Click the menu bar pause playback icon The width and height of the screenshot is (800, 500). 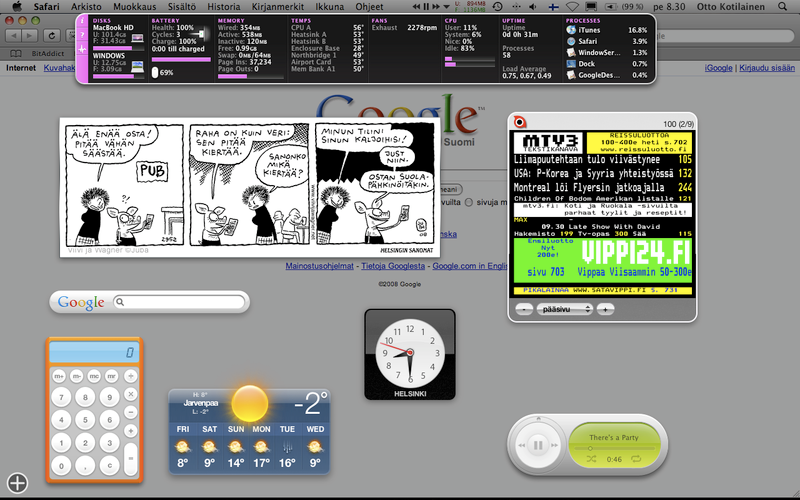click(426, 7)
